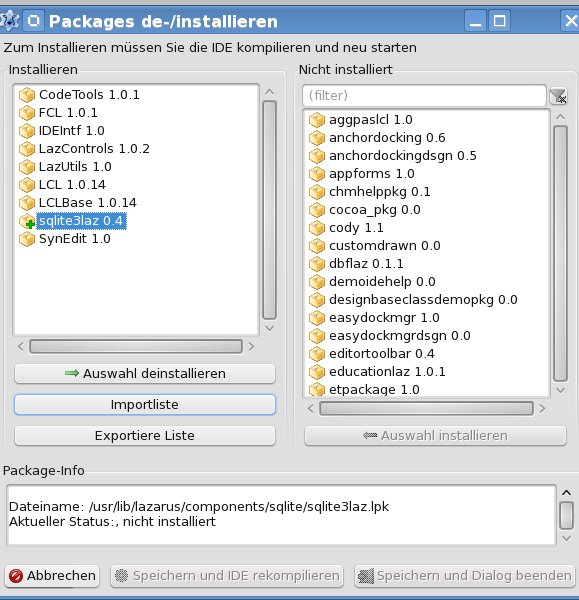The image size is (579, 600).
Task: Click up arrow of Package-Info scrollbar
Action: pos(566,493)
